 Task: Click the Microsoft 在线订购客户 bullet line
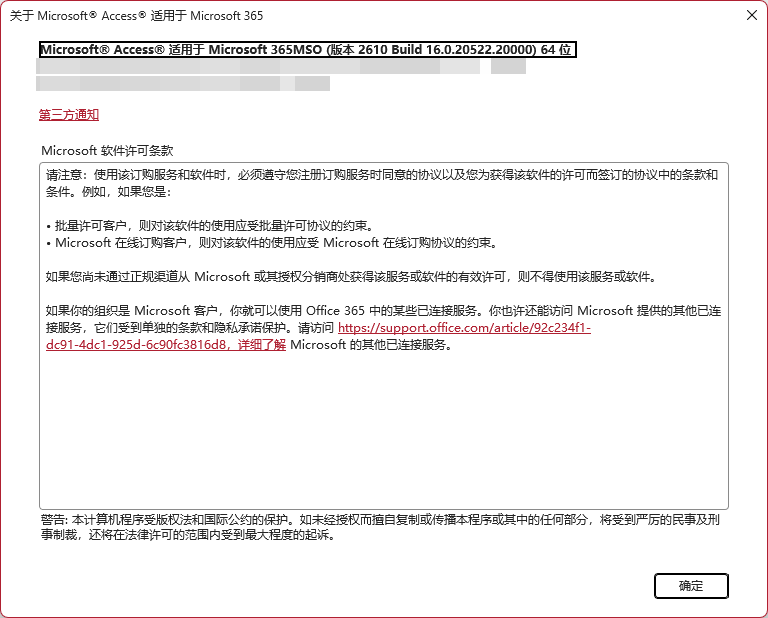271,243
